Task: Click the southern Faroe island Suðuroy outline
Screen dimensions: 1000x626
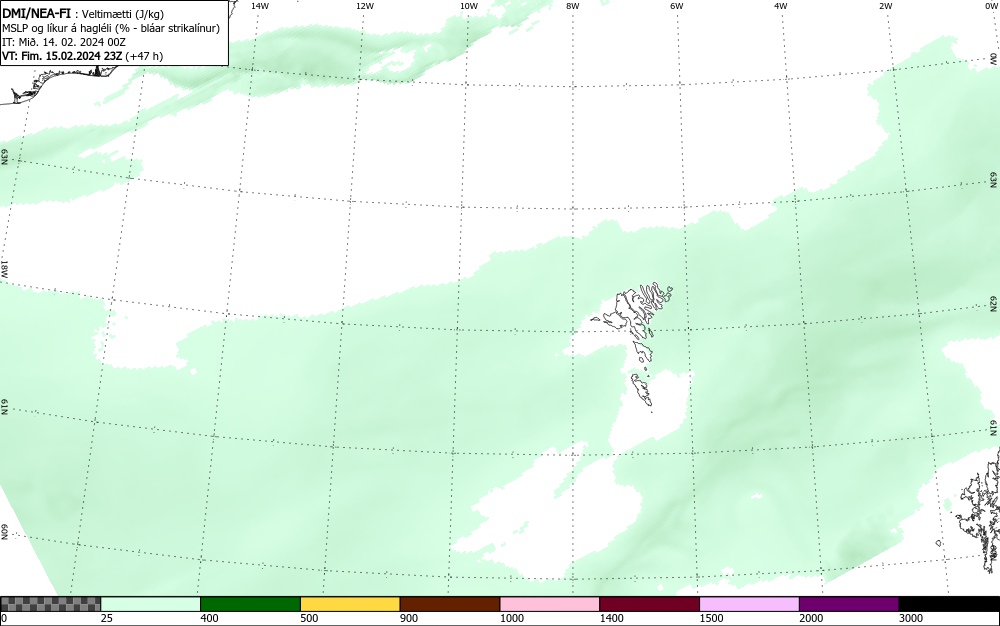Action: coord(642,391)
